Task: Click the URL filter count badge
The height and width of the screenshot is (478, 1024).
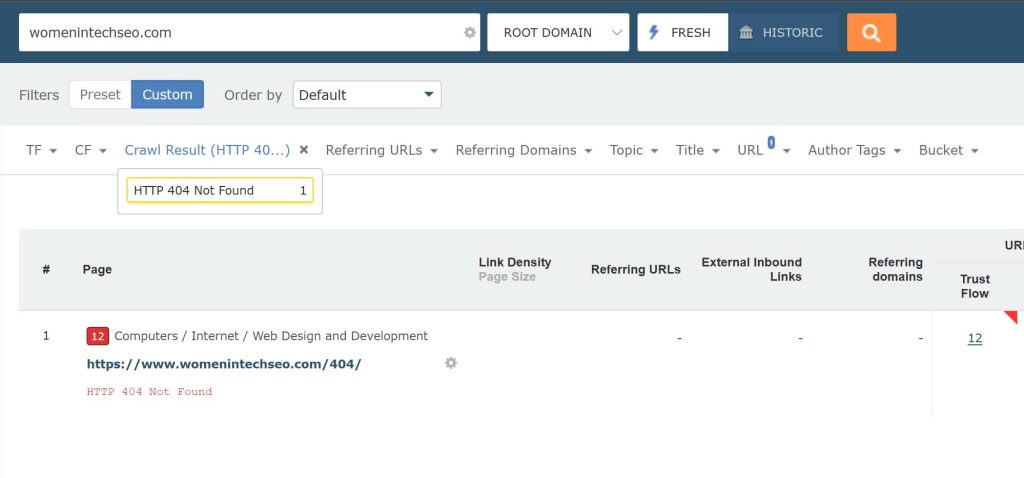Action: point(771,142)
